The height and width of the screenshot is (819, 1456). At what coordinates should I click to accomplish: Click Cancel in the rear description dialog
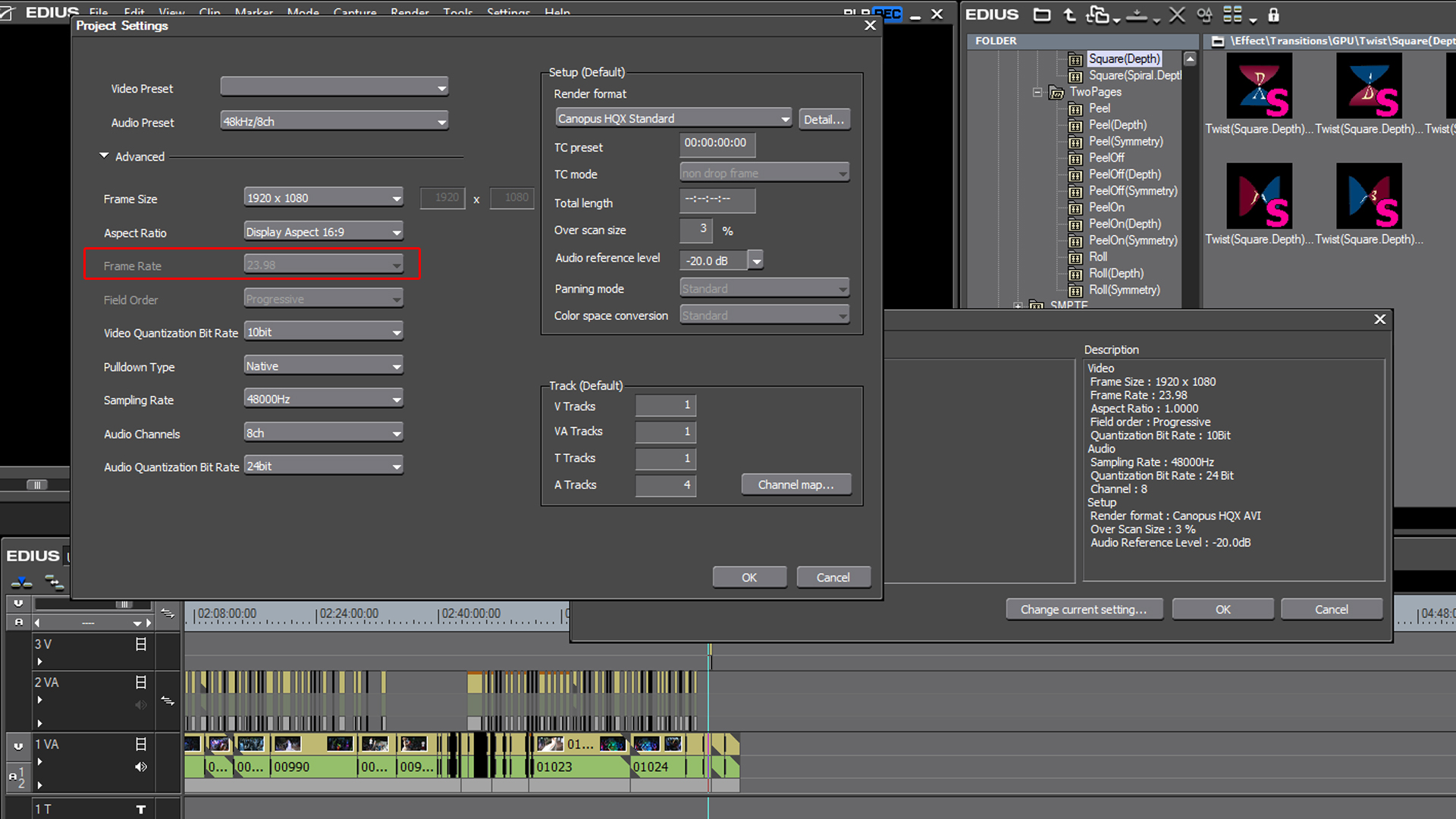pyautogui.click(x=1332, y=609)
